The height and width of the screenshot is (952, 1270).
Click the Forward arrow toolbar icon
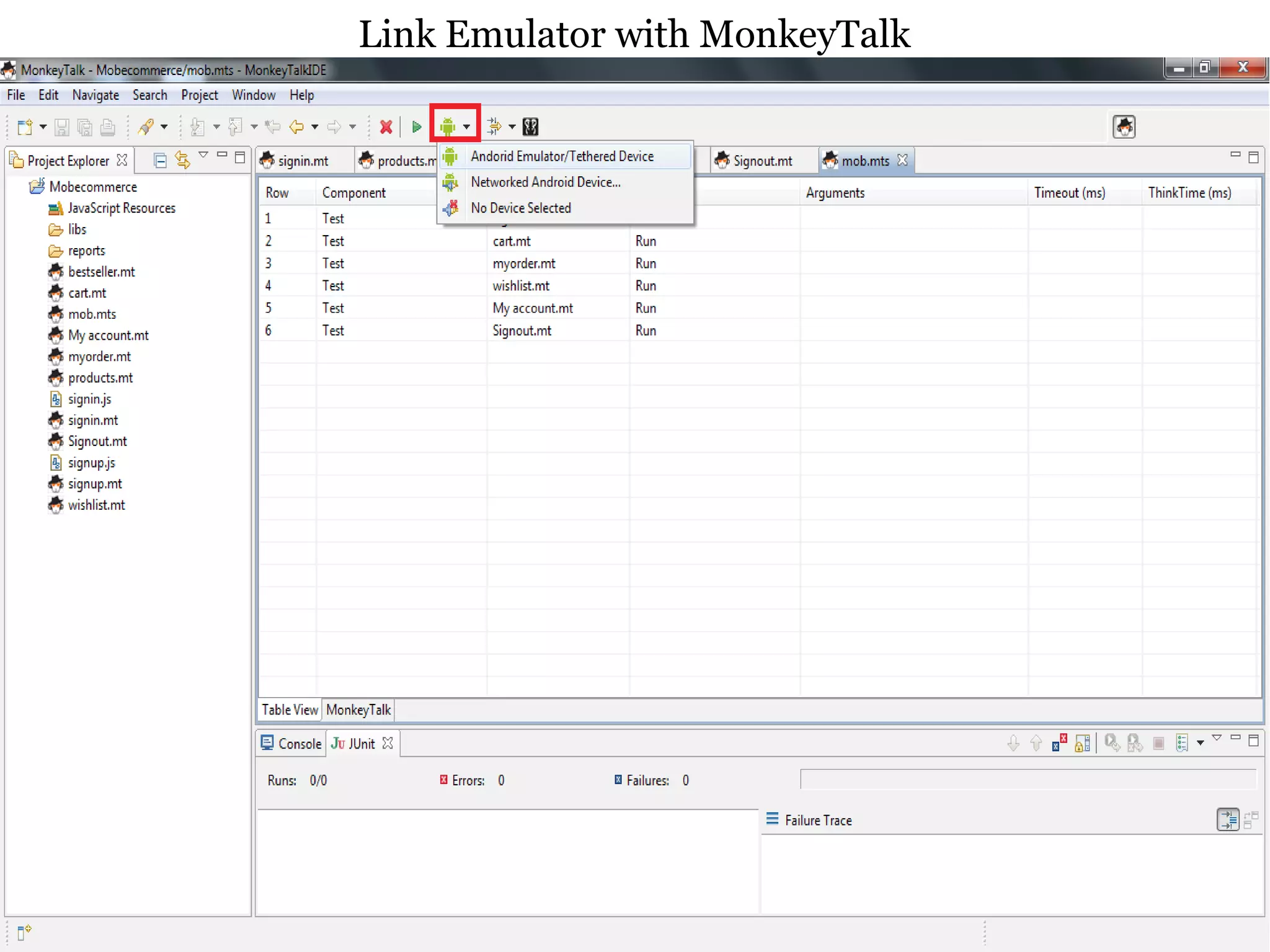point(334,127)
